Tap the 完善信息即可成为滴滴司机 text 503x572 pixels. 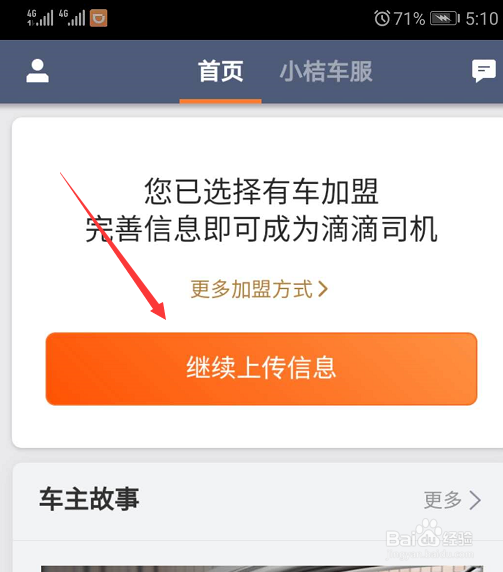point(261,229)
